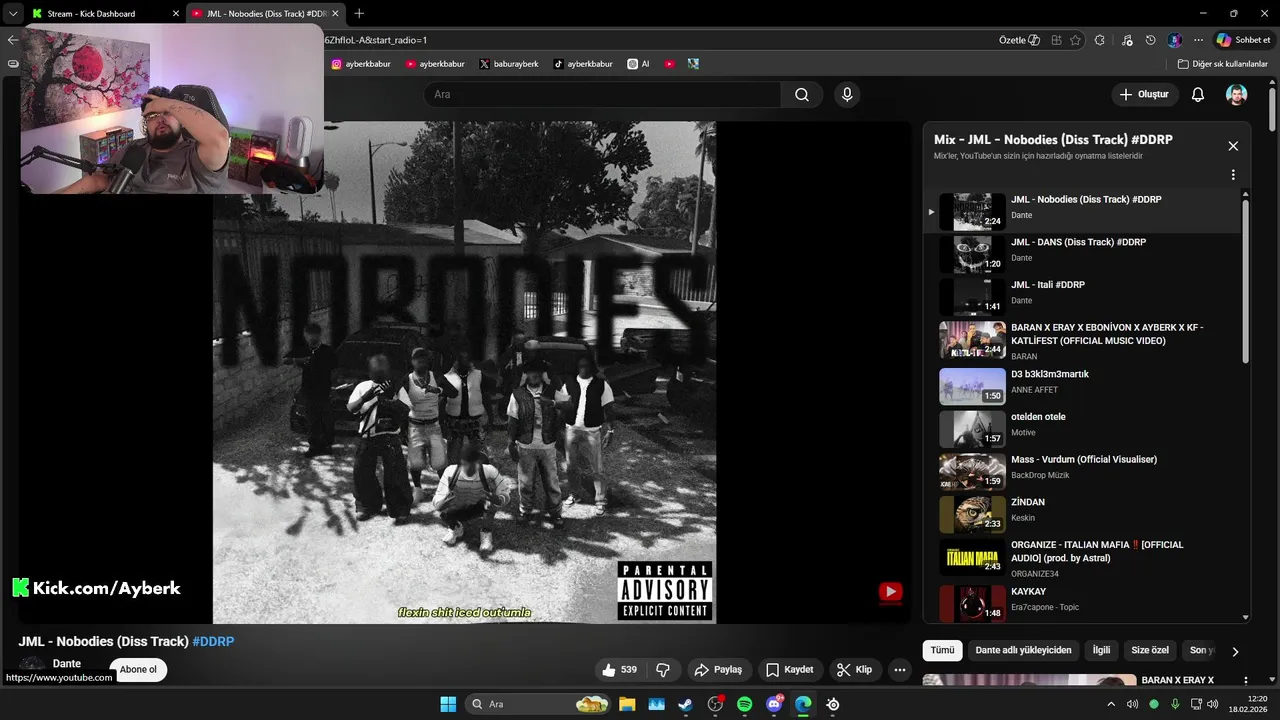Play otelden otele by Motive
This screenshot has height=720, width=1280.
pos(1084,429)
